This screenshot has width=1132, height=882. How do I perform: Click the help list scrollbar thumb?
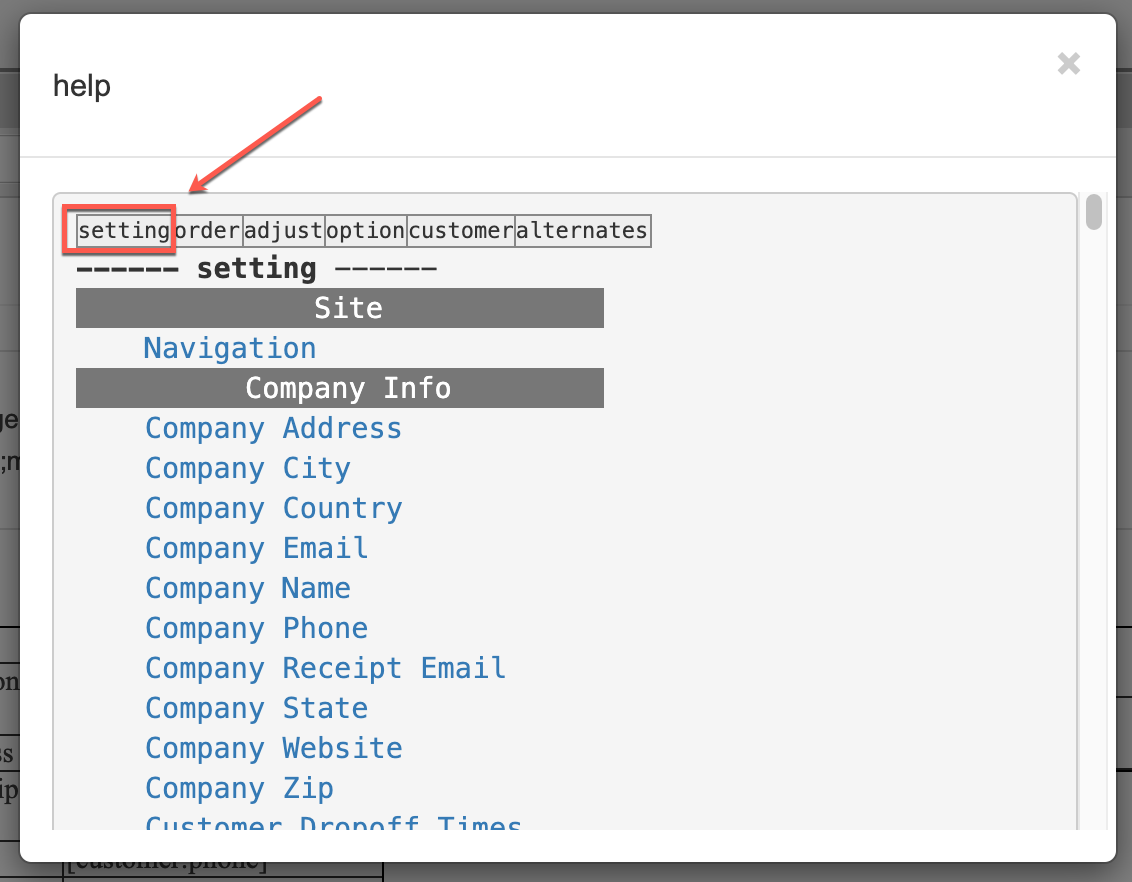tap(1094, 211)
